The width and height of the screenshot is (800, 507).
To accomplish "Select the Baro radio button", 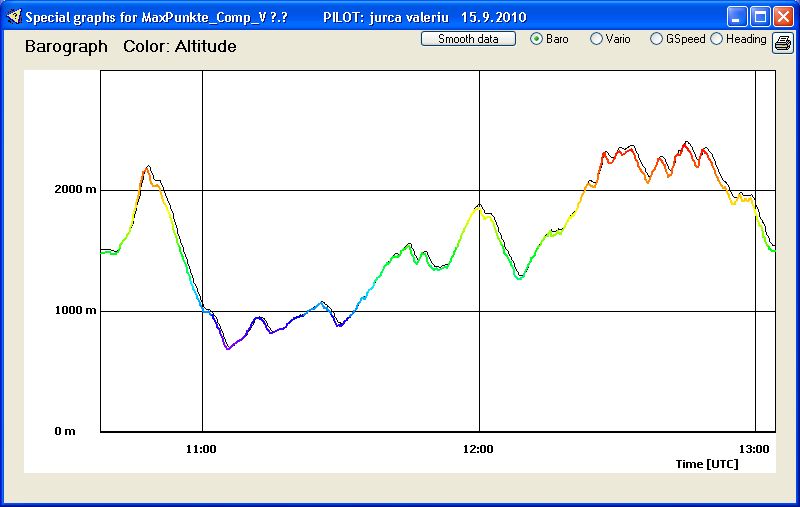I will [x=537, y=39].
